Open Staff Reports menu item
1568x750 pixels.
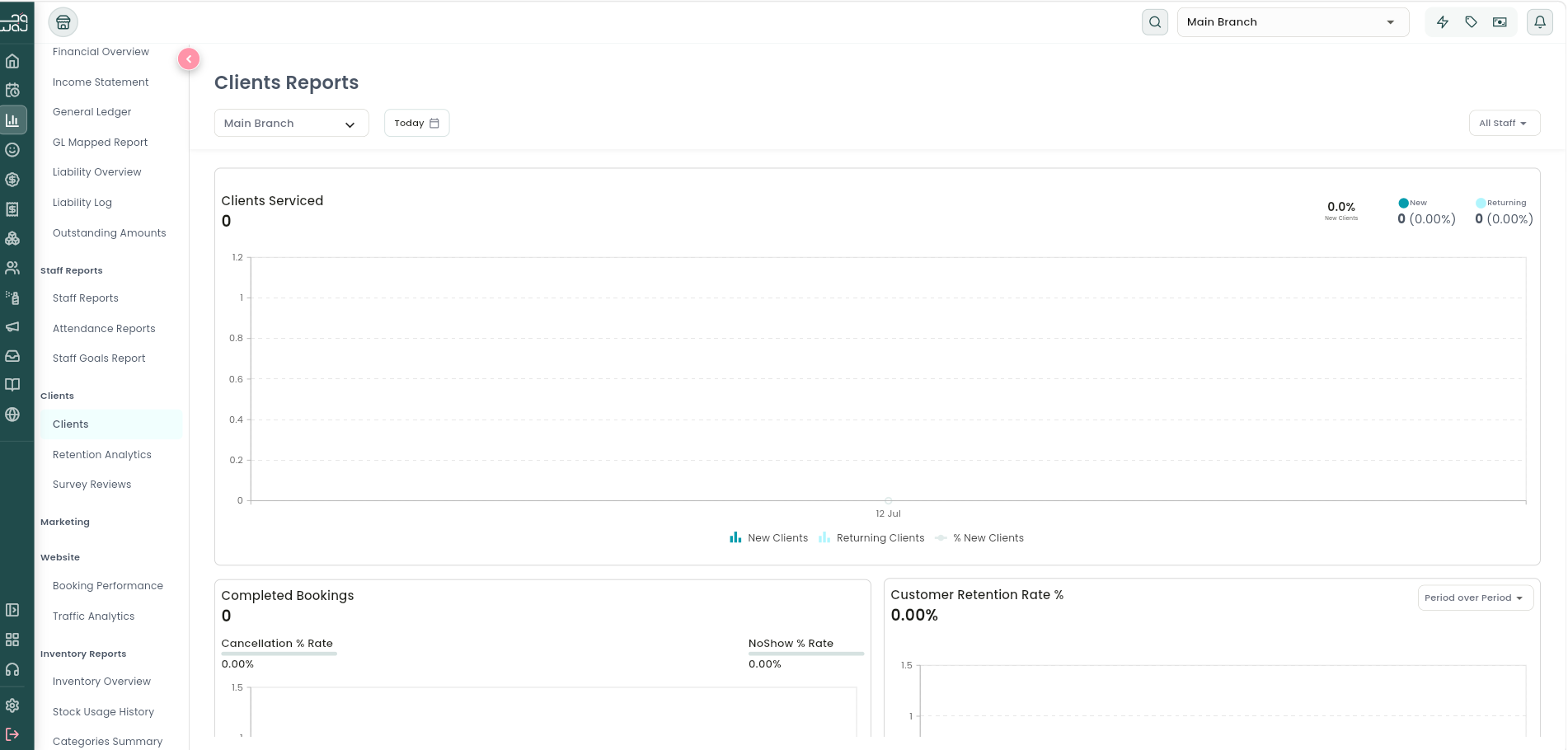pos(85,298)
